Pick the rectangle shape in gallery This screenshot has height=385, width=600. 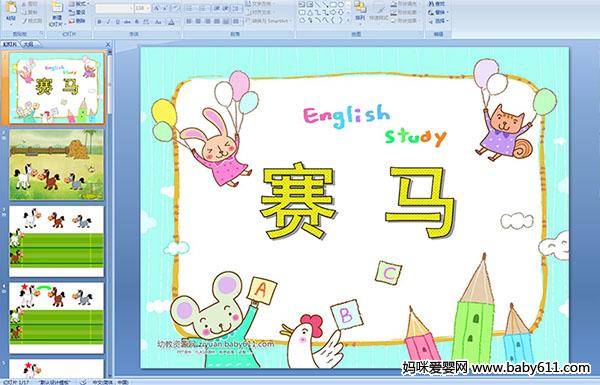pos(333,4)
